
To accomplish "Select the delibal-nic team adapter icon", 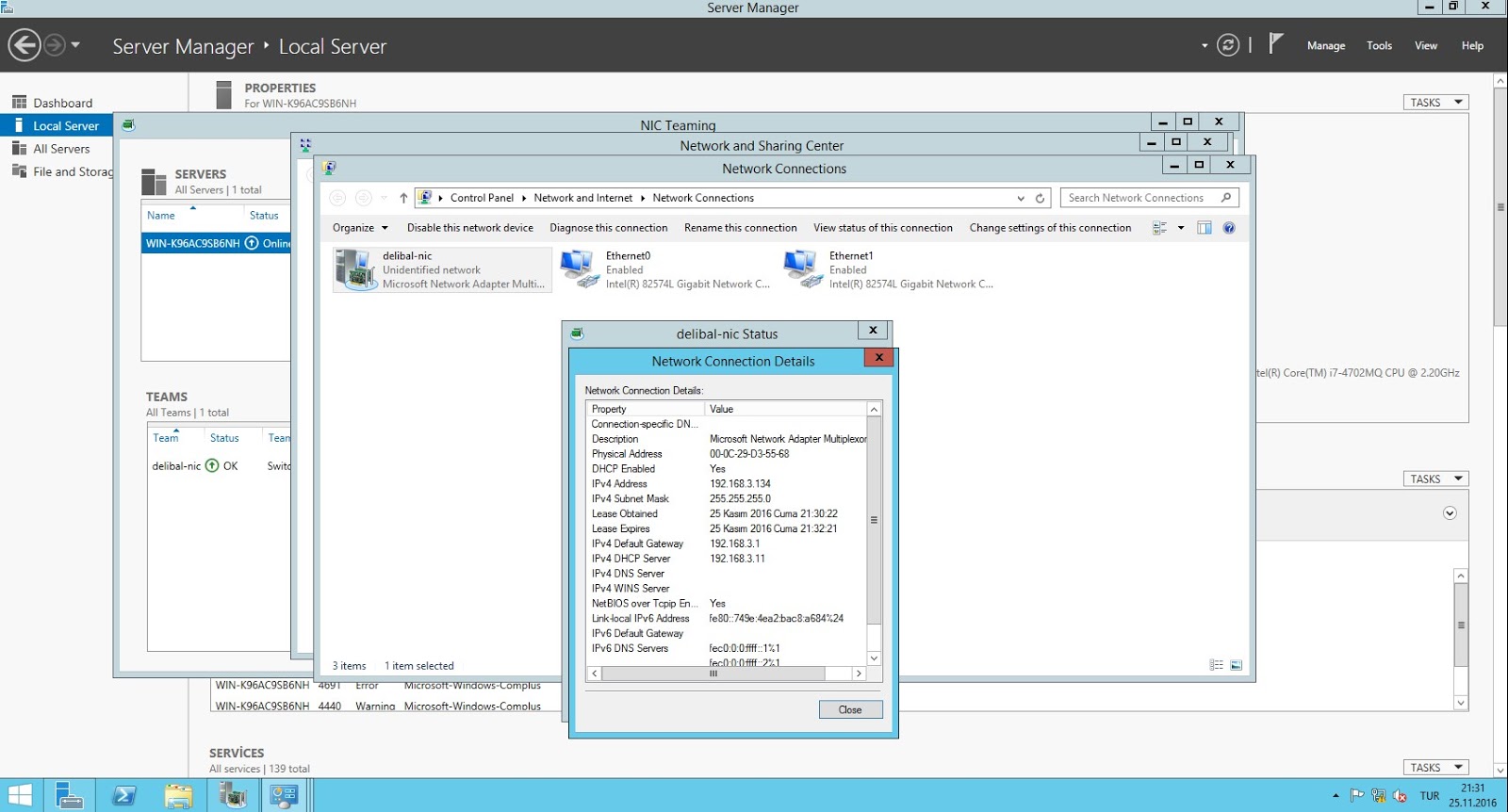I will click(356, 269).
